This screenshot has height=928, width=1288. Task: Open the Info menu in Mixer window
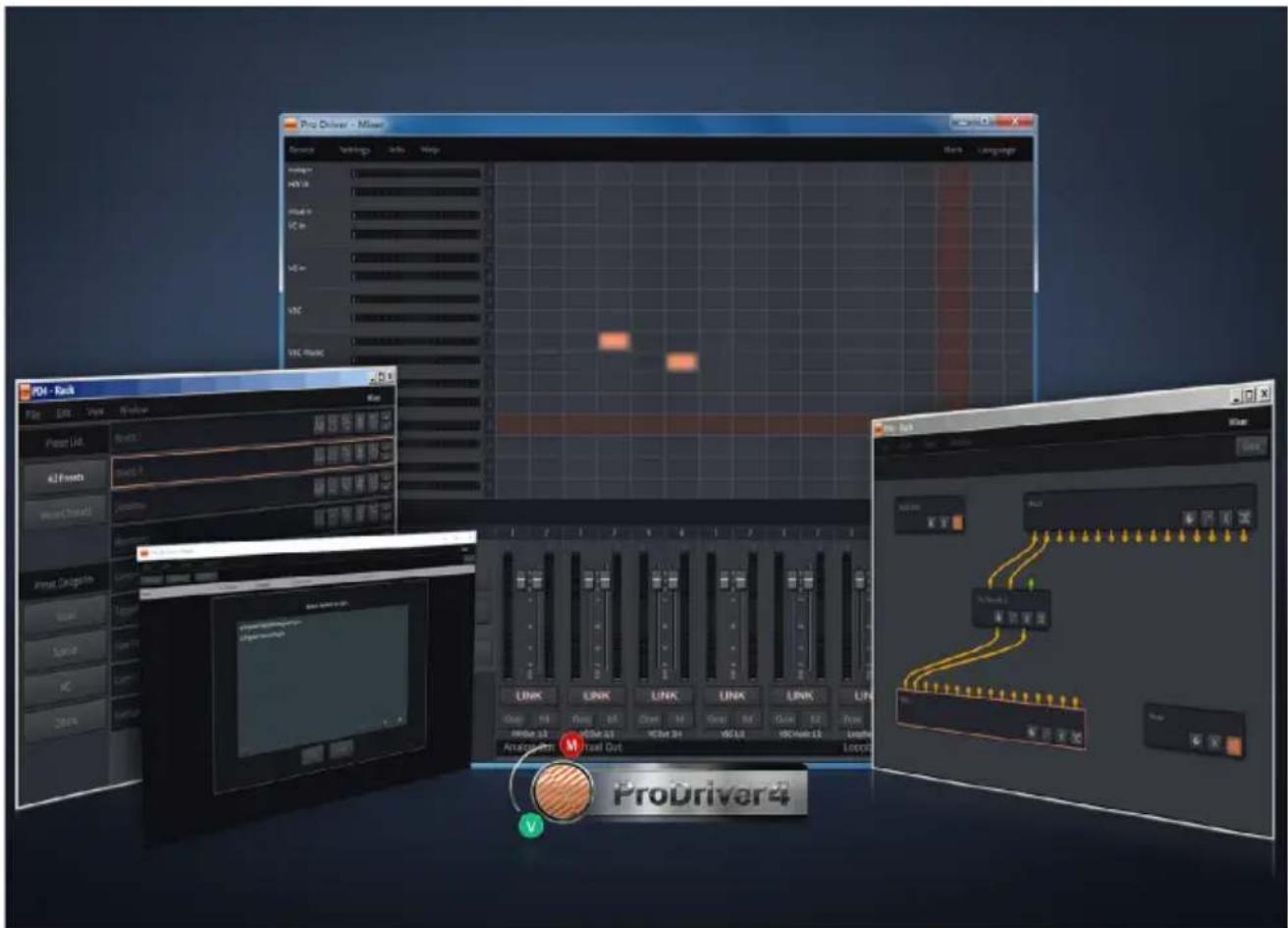(397, 150)
